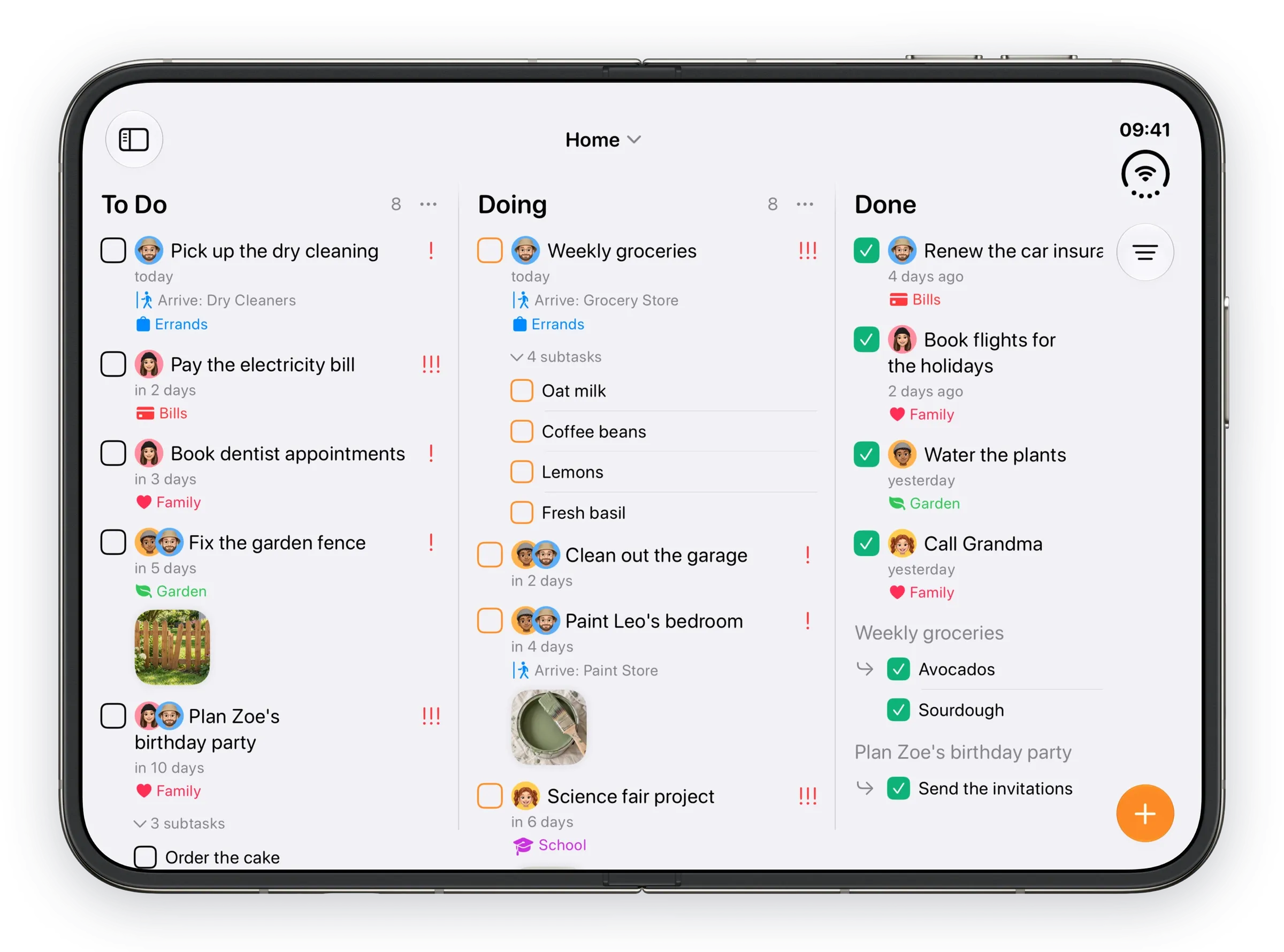Check off Pay the electricity bill
The height and width of the screenshot is (952, 1284).
coord(113,364)
